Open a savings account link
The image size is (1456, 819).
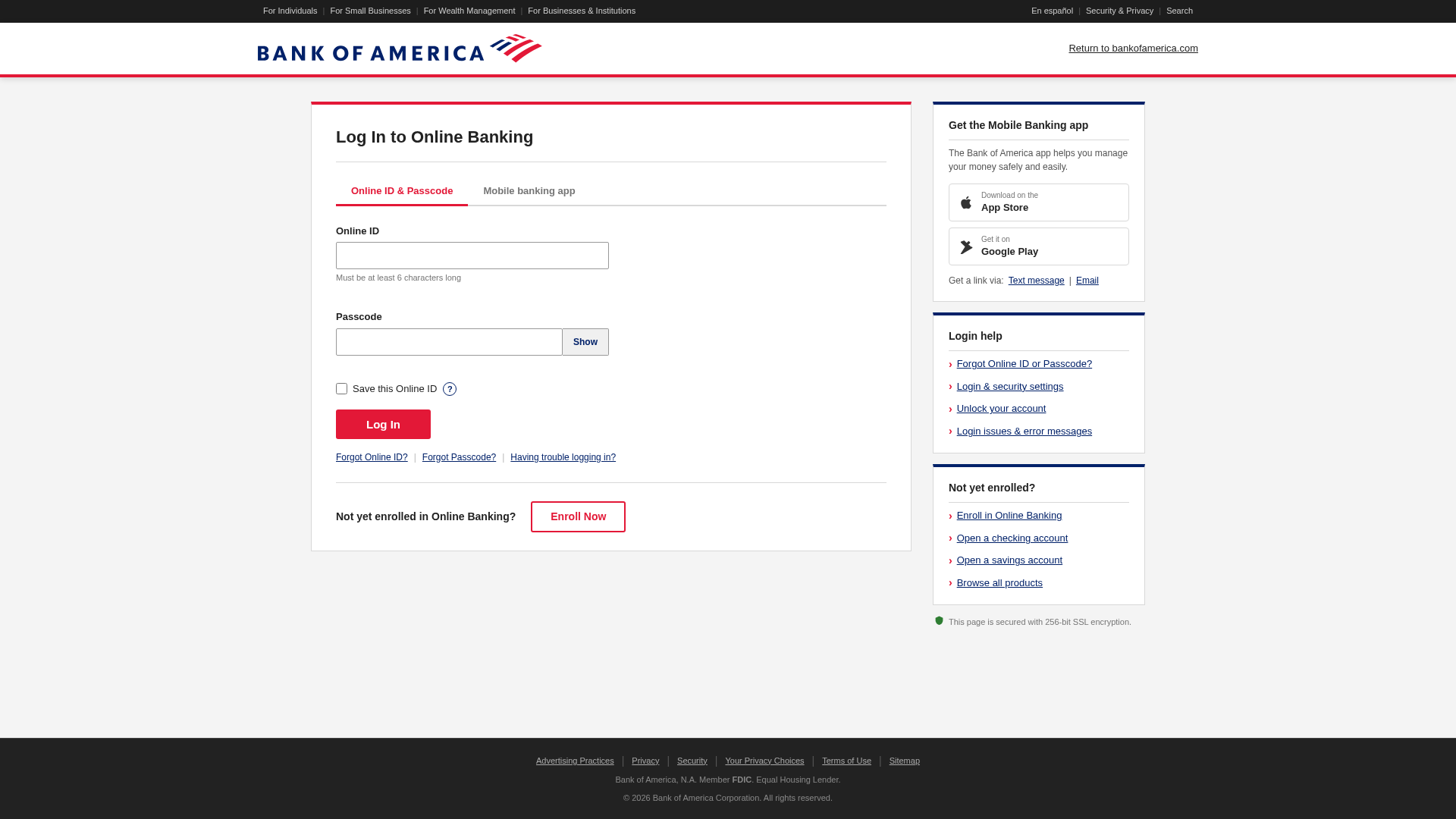point(1009,560)
